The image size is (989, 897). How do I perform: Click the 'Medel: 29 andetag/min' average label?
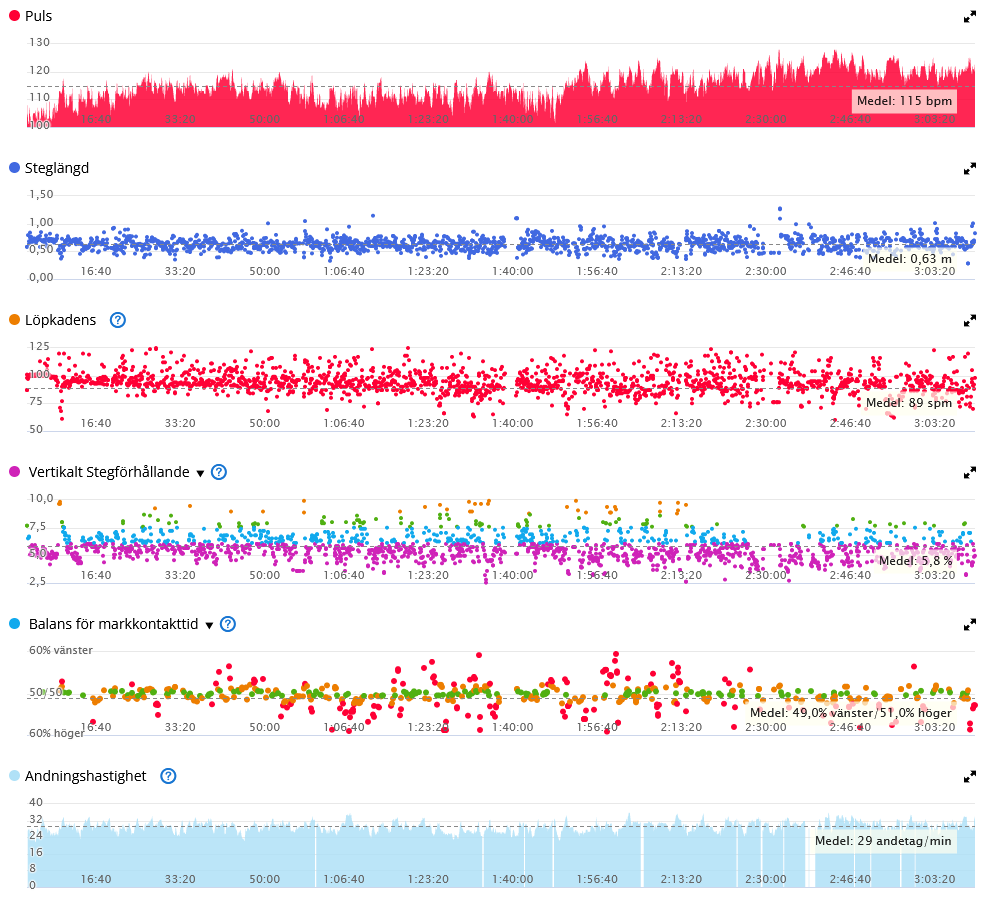pyautogui.click(x=883, y=841)
